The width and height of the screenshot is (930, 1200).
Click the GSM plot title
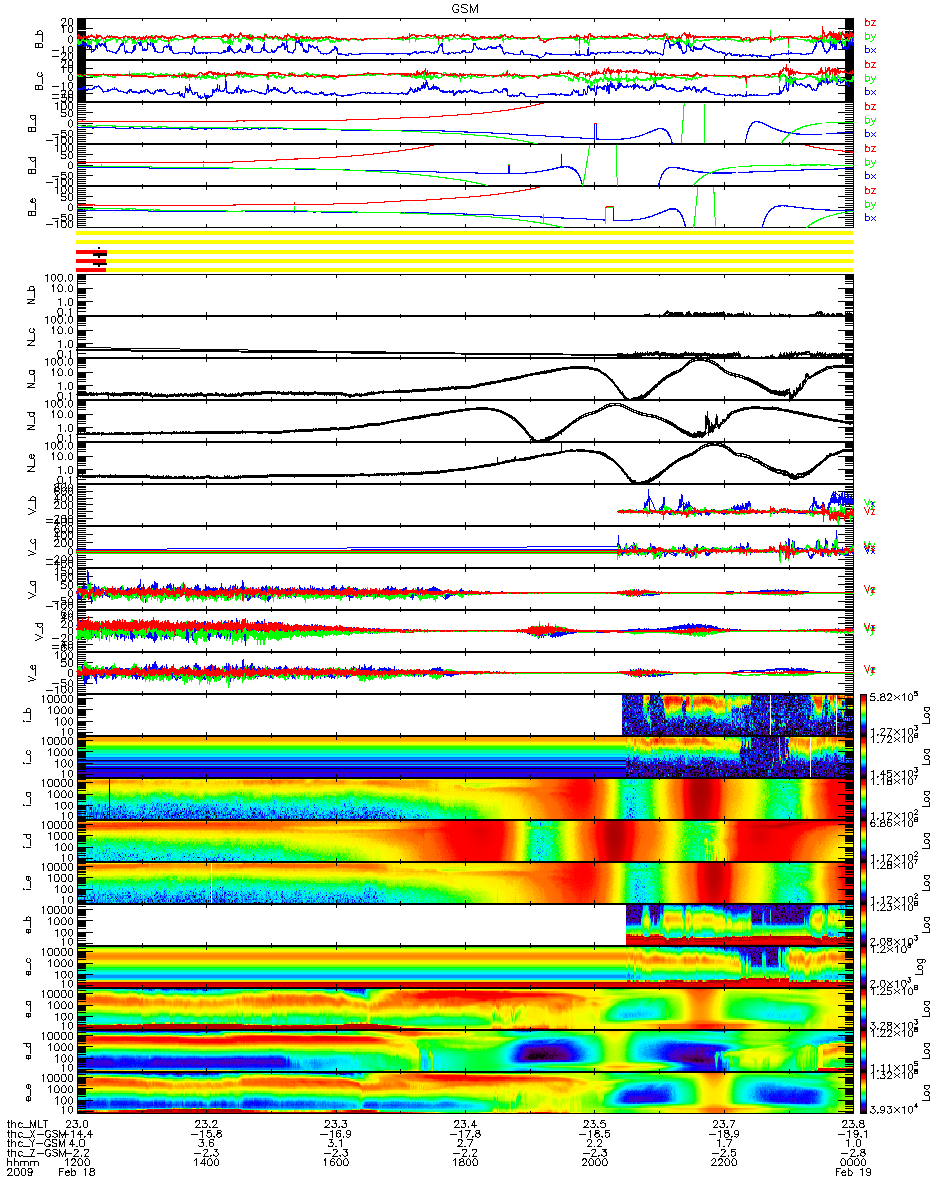(x=464, y=7)
